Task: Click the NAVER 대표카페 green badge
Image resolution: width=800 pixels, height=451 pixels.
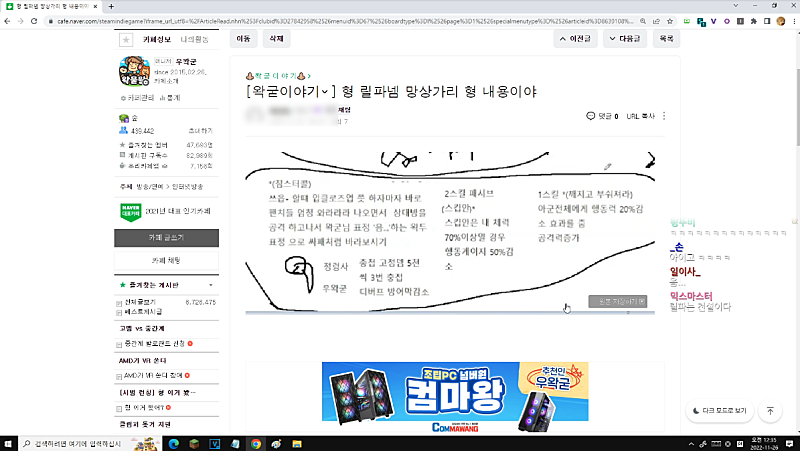Action: [130, 211]
